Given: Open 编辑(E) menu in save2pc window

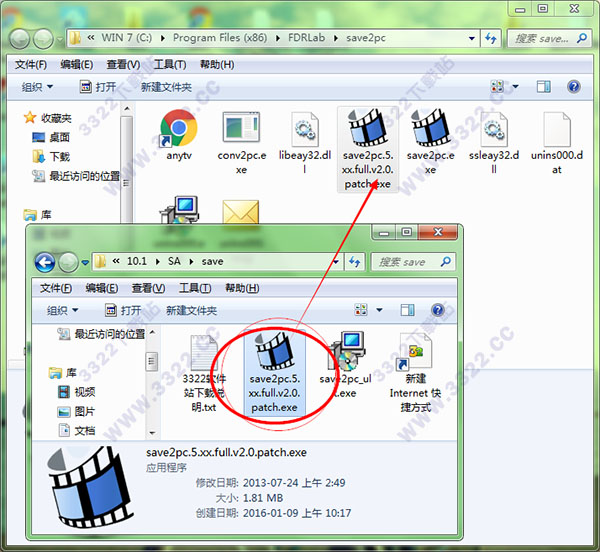Looking at the screenshot, I should click(77, 65).
